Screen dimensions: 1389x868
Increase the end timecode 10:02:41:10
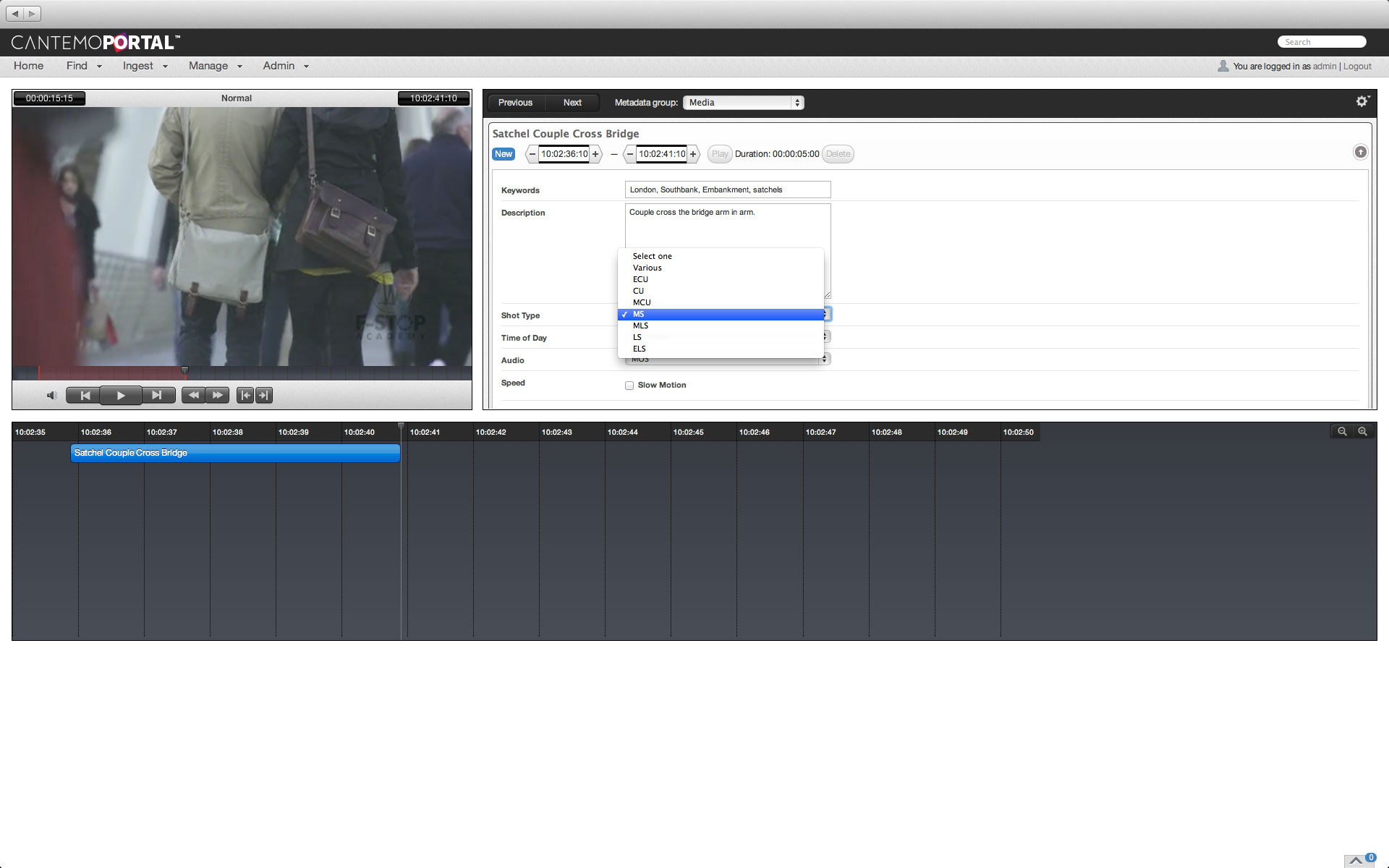click(693, 154)
